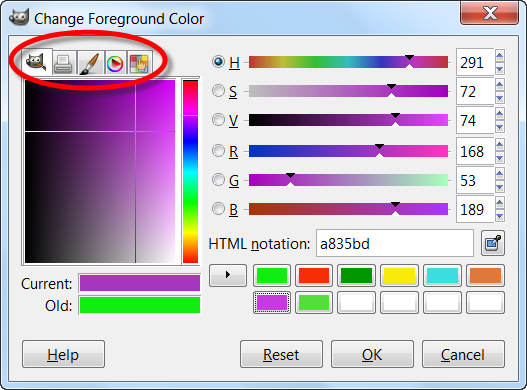527x390 pixels.
Task: Click the vertical rainbow hue strip
Action: (190, 171)
